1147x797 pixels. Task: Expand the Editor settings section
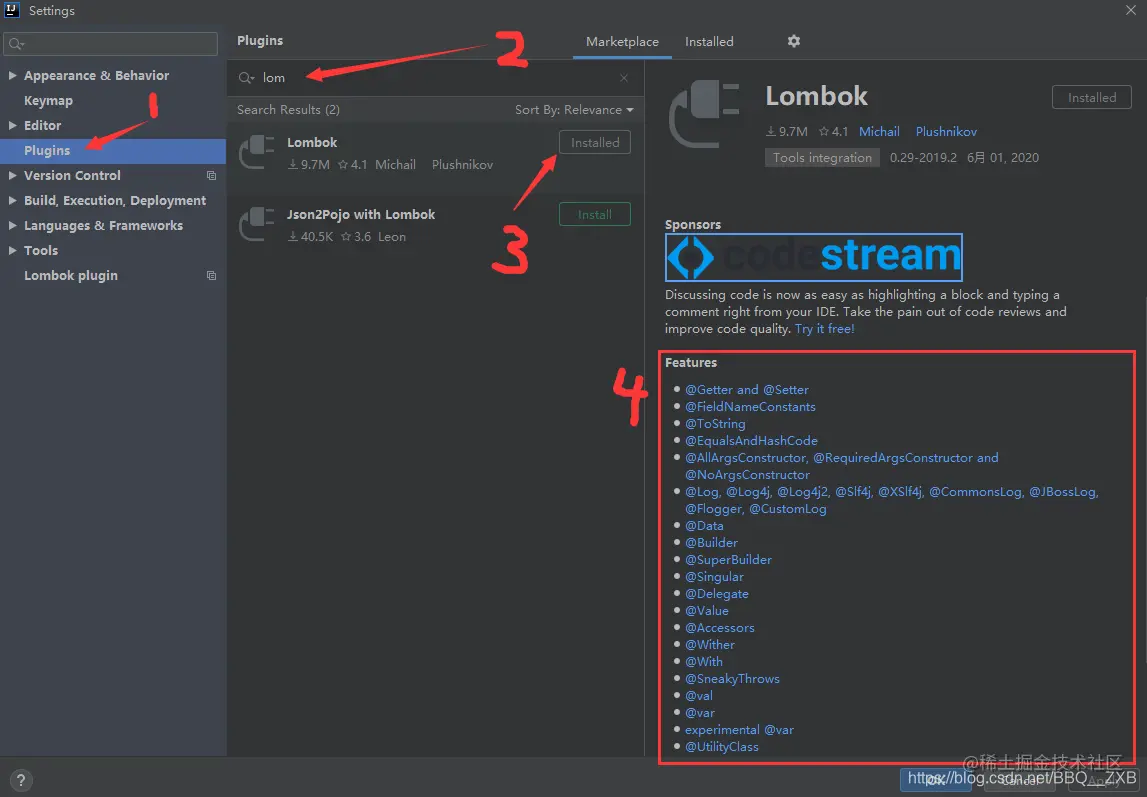[12, 125]
